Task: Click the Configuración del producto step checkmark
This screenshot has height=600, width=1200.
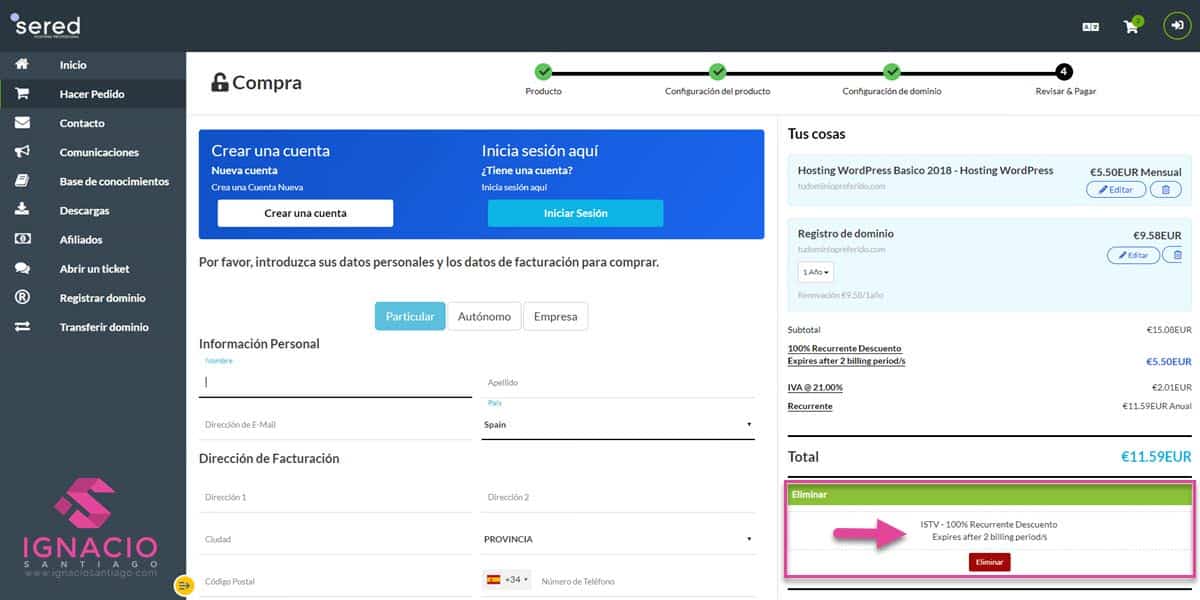Action: (x=717, y=72)
